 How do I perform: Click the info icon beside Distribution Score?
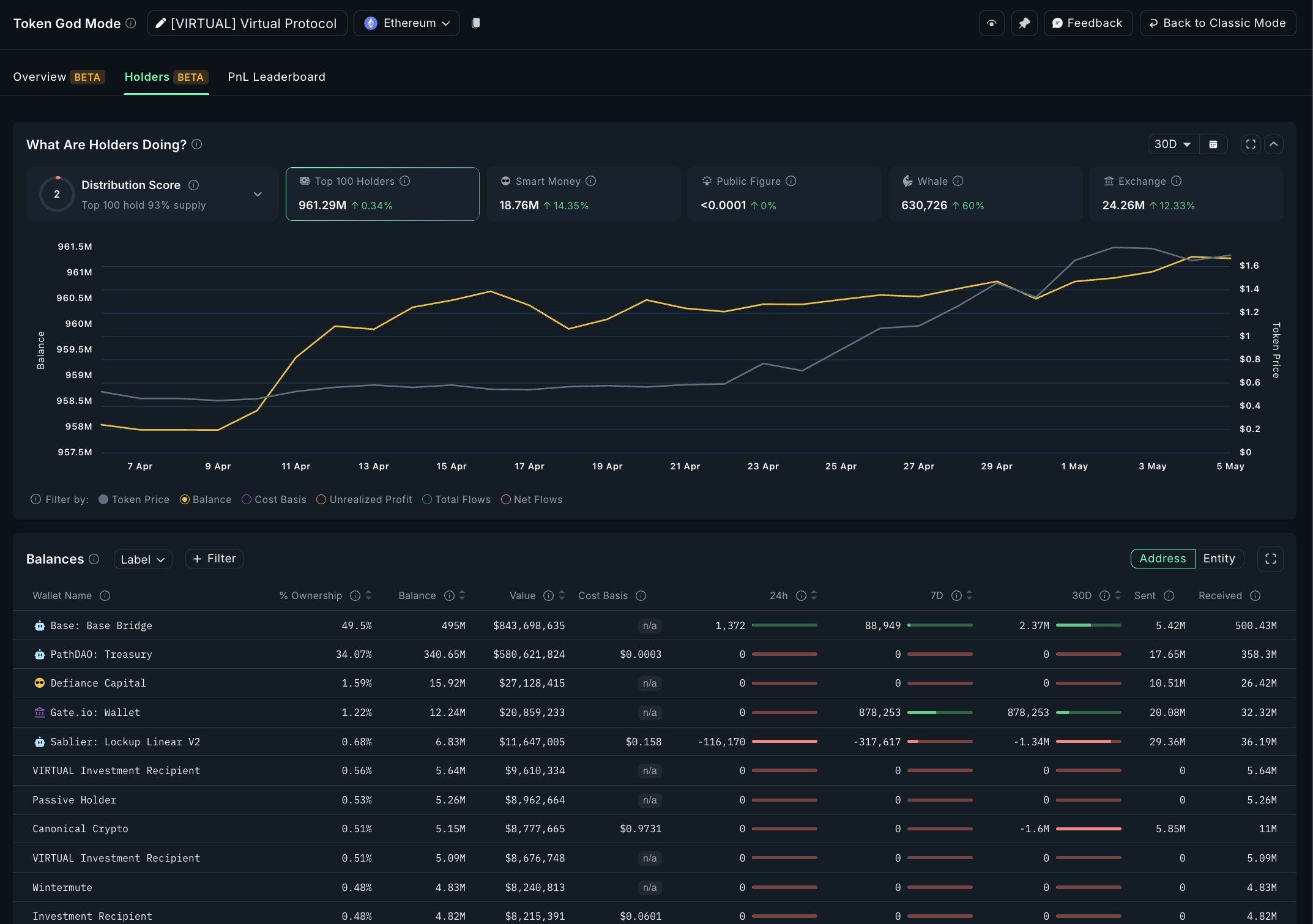[195, 185]
